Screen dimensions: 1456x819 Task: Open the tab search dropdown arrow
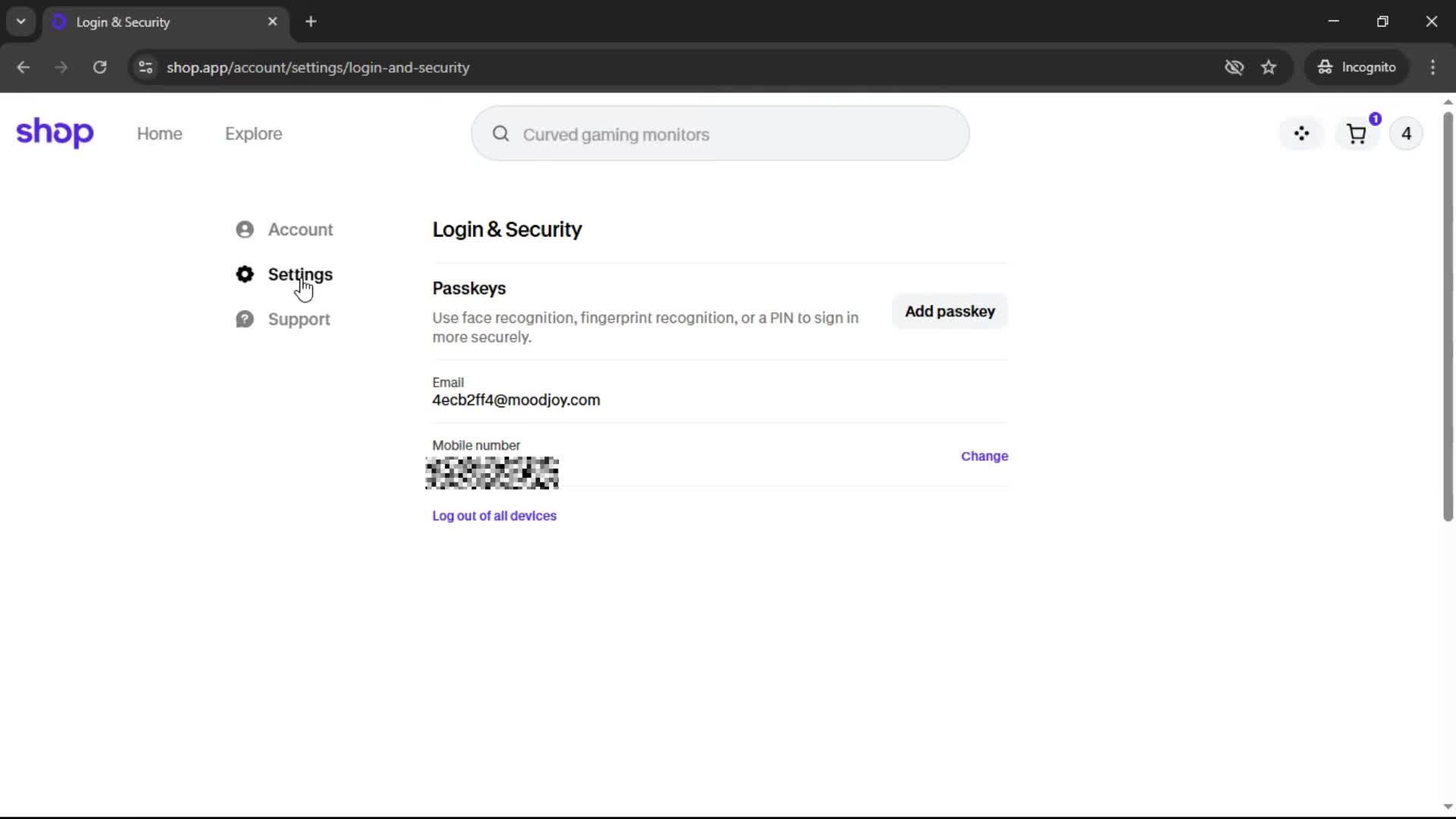pyautogui.click(x=21, y=21)
